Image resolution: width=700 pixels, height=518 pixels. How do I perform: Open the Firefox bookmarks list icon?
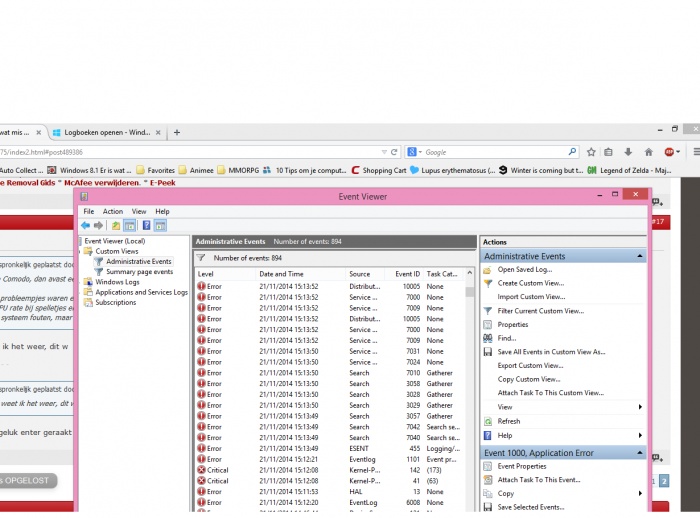(608, 152)
